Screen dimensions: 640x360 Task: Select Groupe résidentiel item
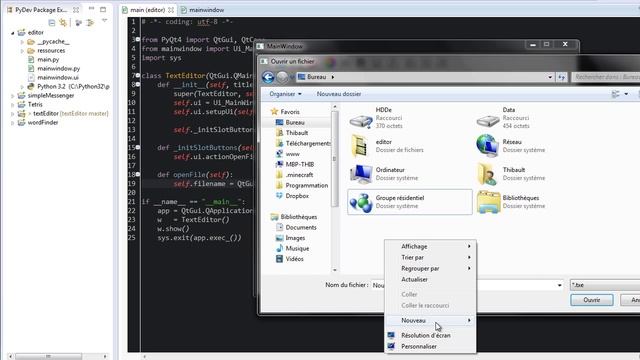409,202
